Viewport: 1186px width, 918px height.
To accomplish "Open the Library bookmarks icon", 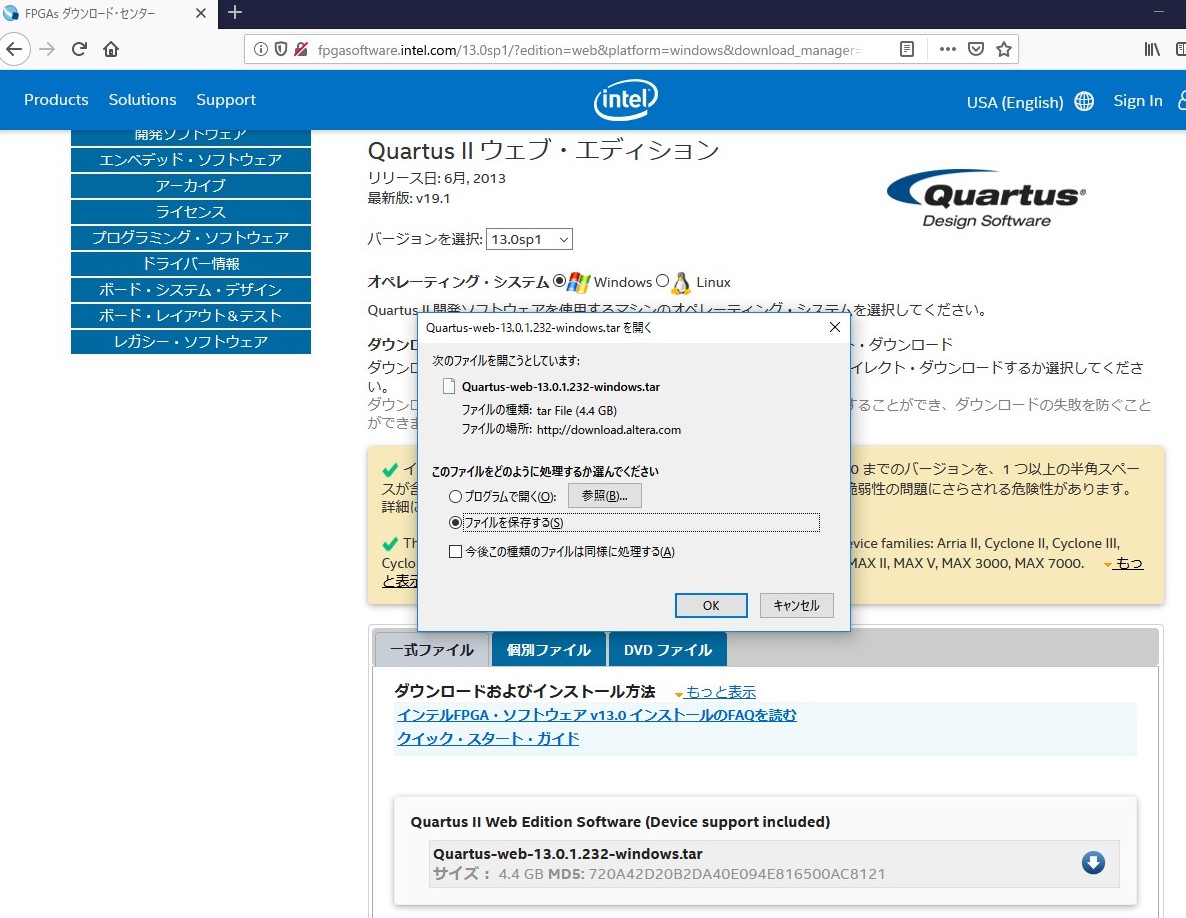I will click(x=1151, y=50).
